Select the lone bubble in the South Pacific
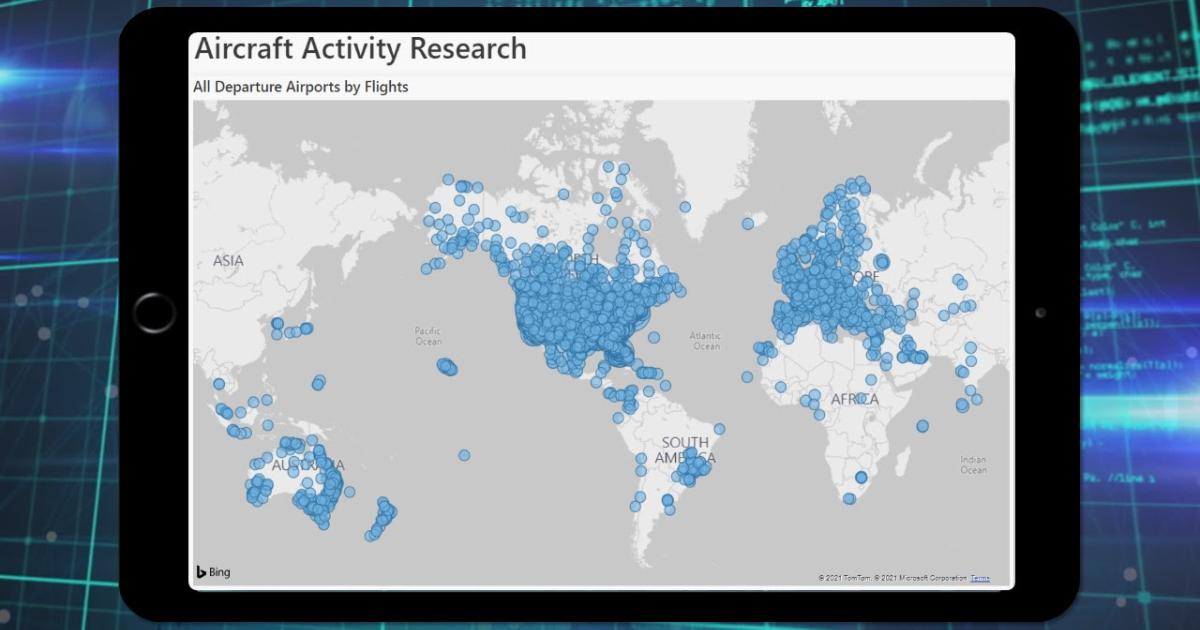This screenshot has height=630, width=1200. tap(464, 455)
